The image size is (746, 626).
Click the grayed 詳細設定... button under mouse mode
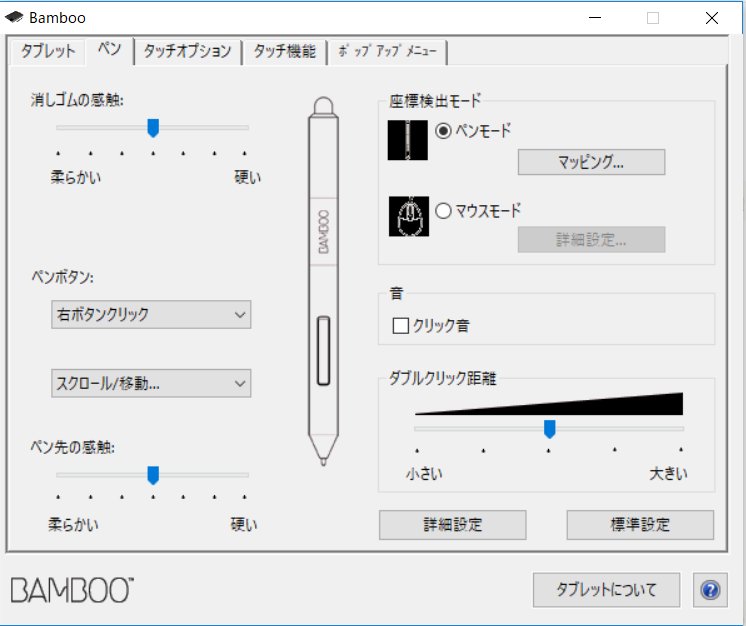click(591, 239)
